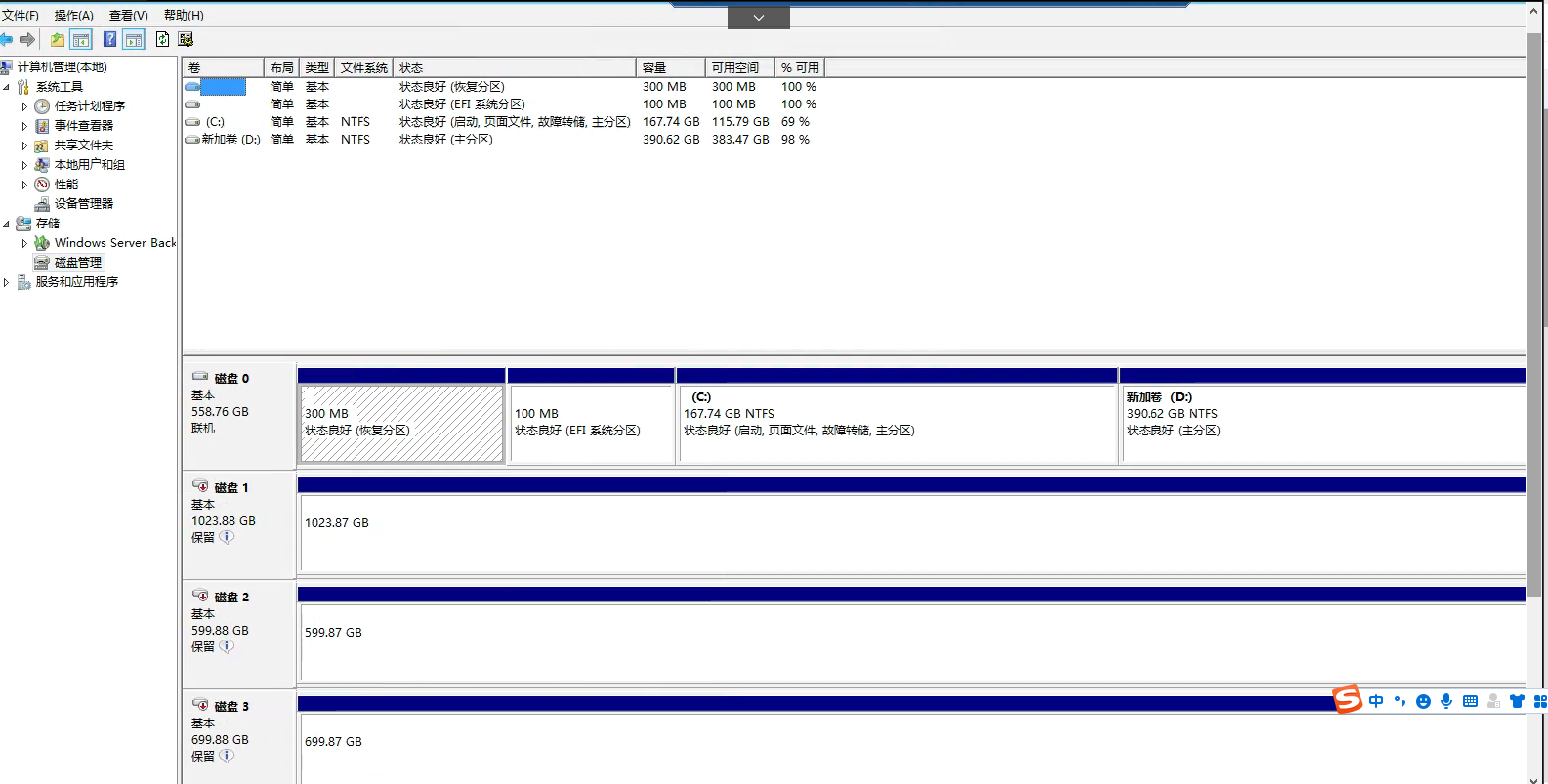Select the (C:) 167.74 GB NTFS partition block
The image size is (1548, 784).
click(897, 423)
